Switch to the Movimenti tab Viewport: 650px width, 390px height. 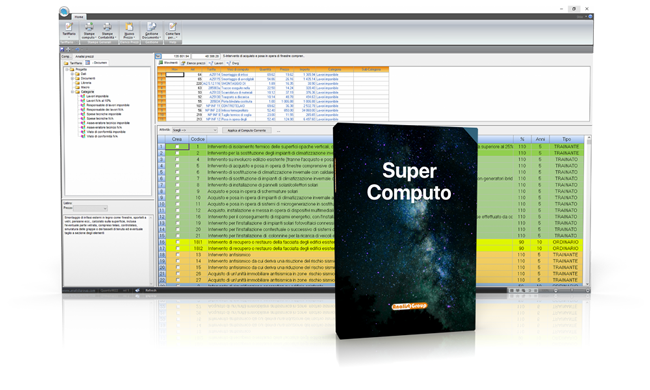[168, 63]
